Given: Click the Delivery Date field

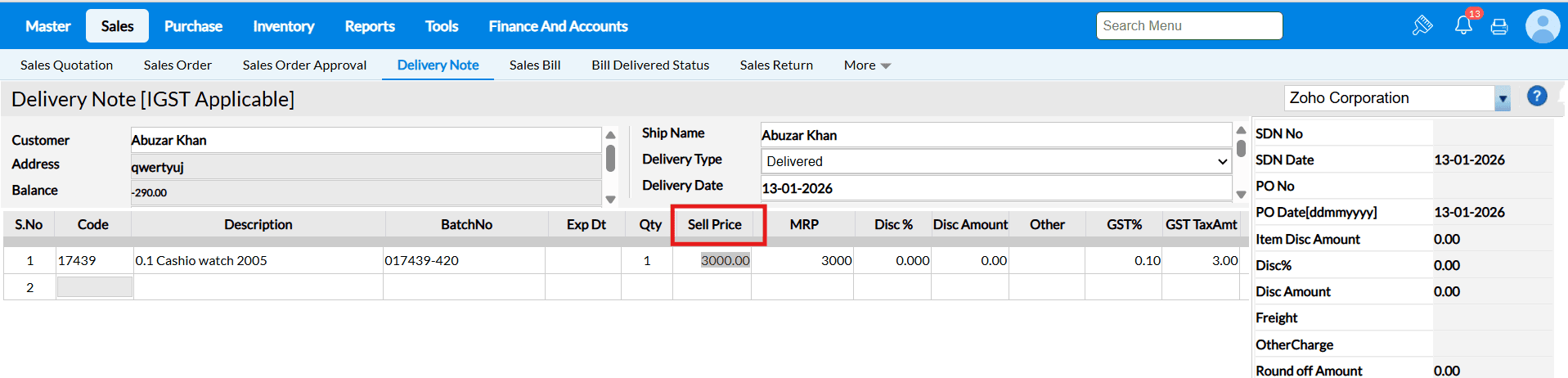Looking at the screenshot, I should 995,188.
